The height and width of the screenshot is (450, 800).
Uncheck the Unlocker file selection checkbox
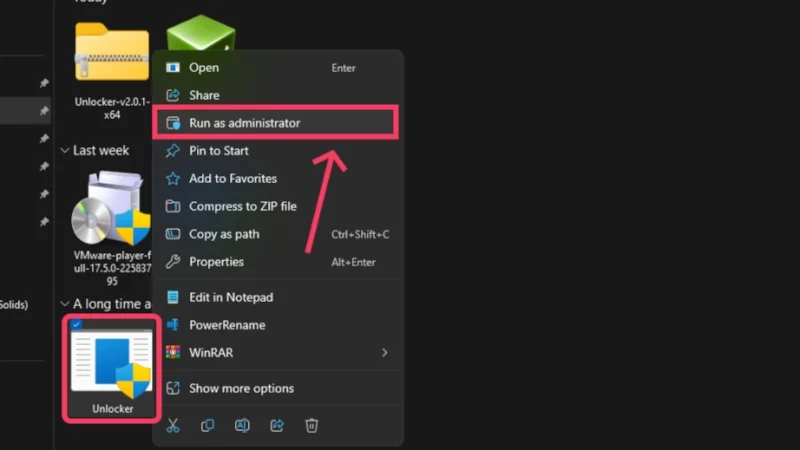coord(77,325)
